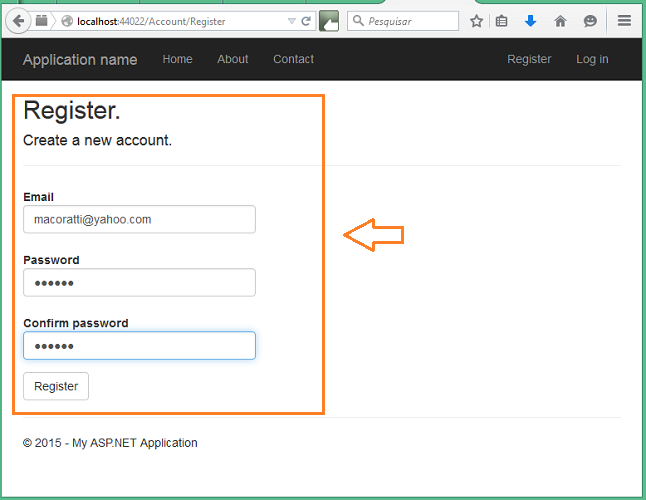646x500 pixels.
Task: Click the green picture icon beside address bar
Action: click(x=329, y=21)
